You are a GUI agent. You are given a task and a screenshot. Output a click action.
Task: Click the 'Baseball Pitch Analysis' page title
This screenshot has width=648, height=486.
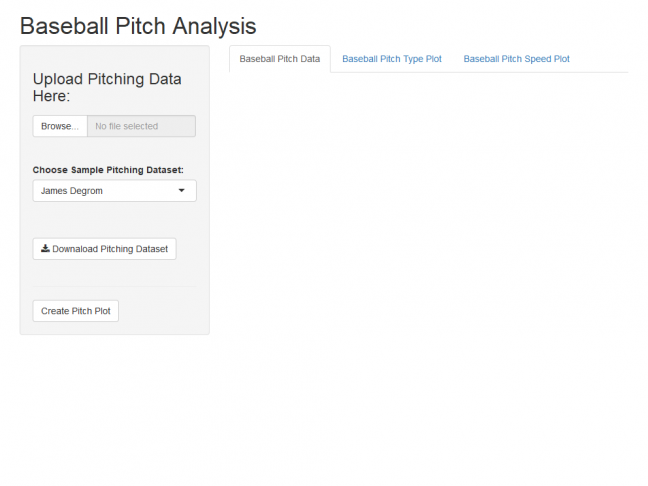click(138, 26)
